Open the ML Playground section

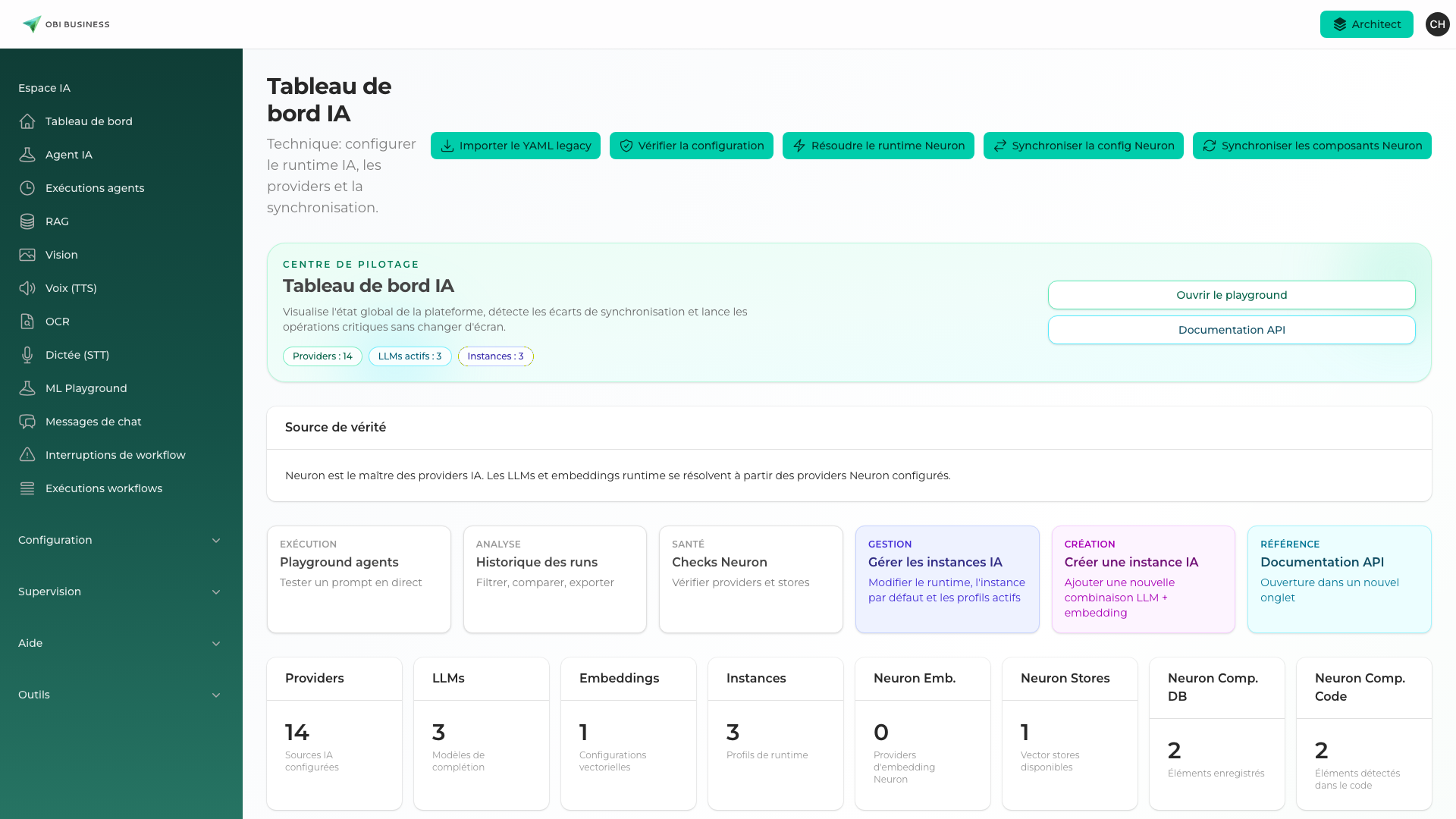pyautogui.click(x=86, y=388)
